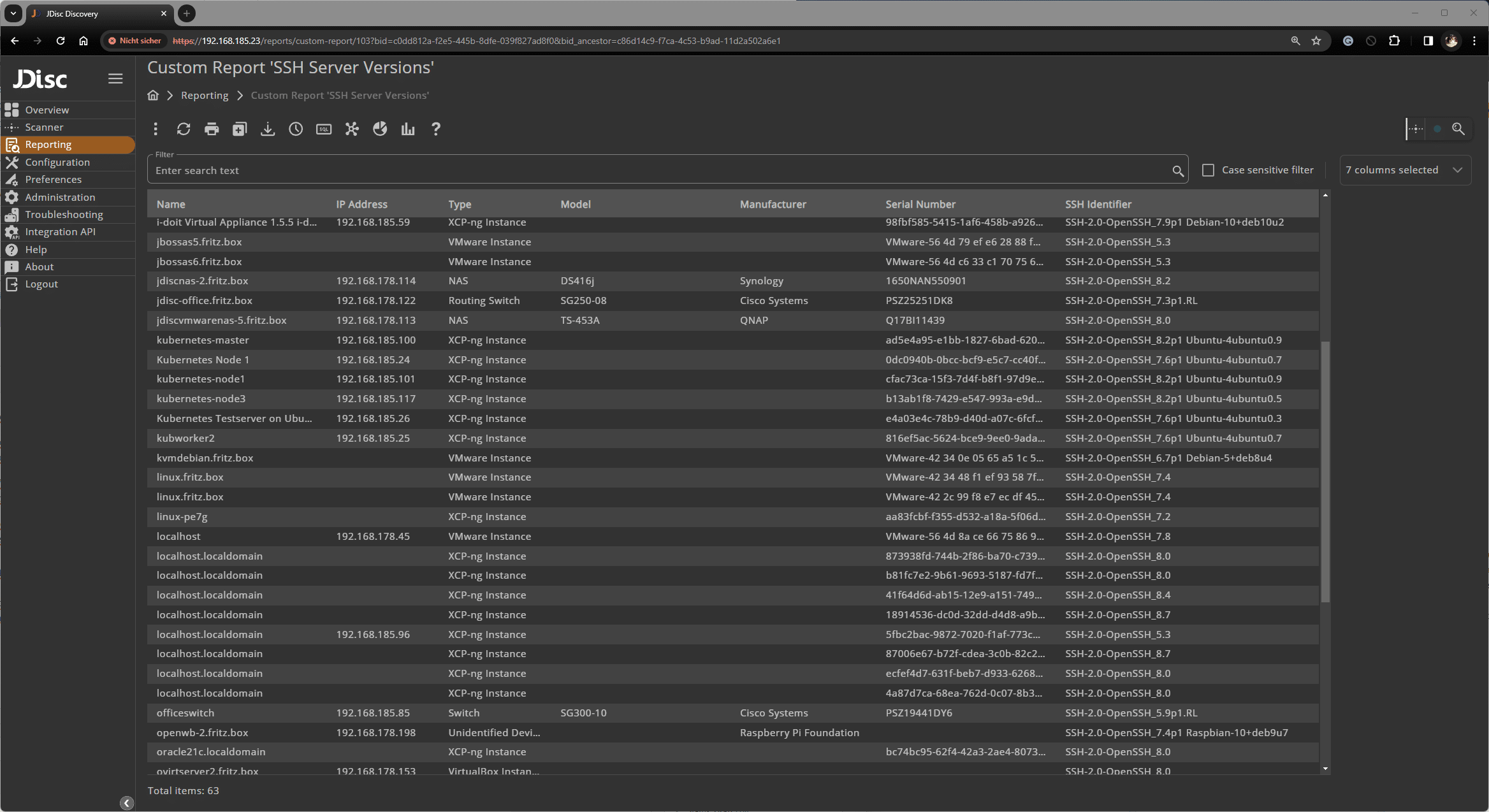Click the question mark help icon

coord(436,129)
